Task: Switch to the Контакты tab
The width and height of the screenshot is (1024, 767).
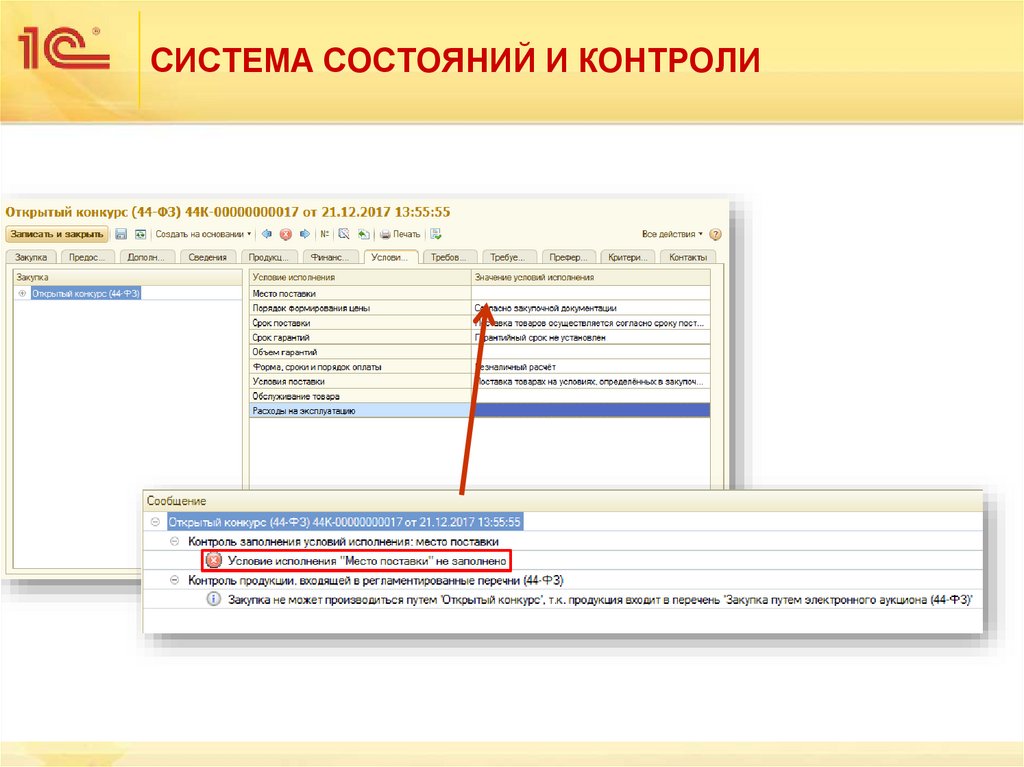Action: coord(690,255)
